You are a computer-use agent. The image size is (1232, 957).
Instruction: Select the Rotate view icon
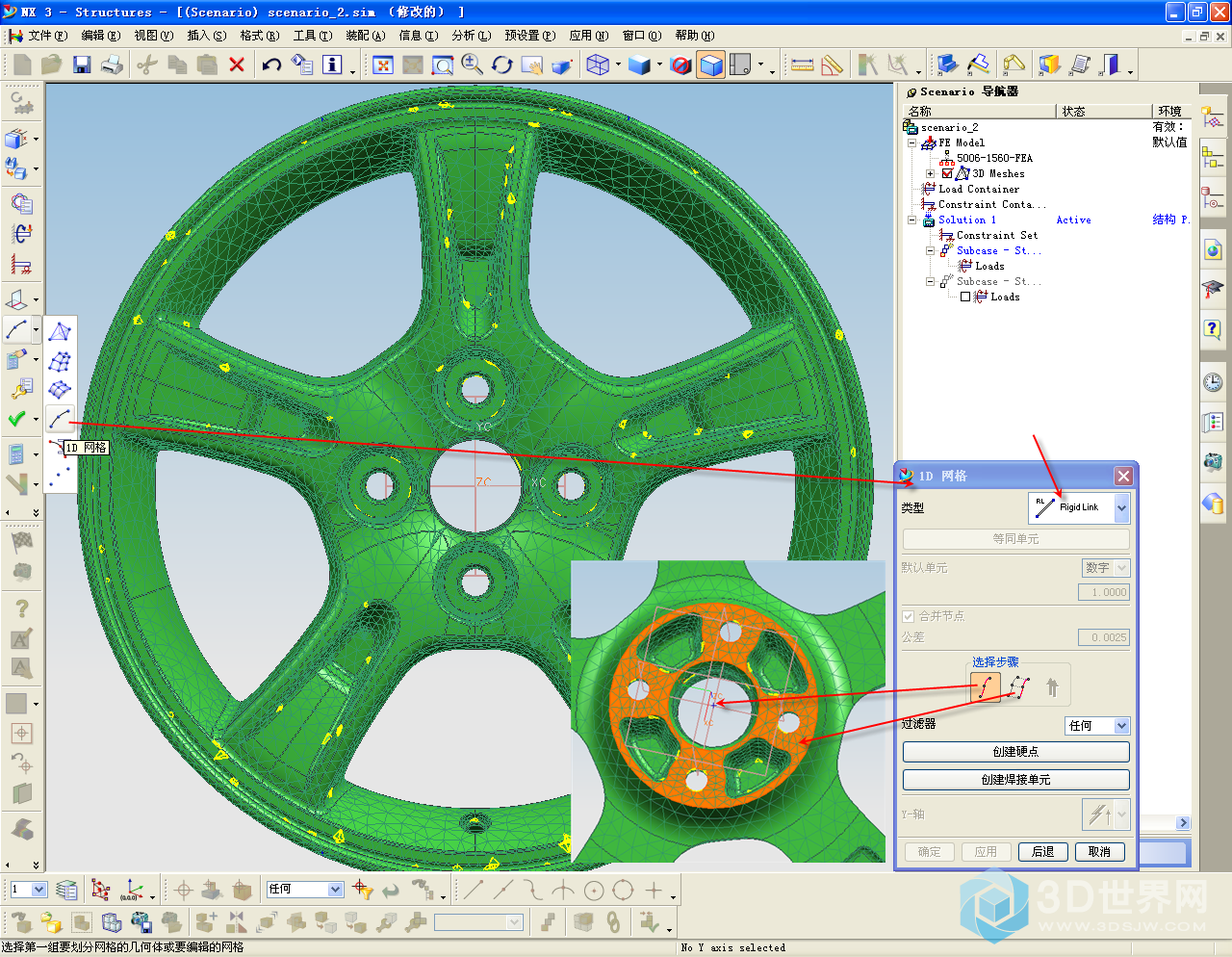point(502,65)
